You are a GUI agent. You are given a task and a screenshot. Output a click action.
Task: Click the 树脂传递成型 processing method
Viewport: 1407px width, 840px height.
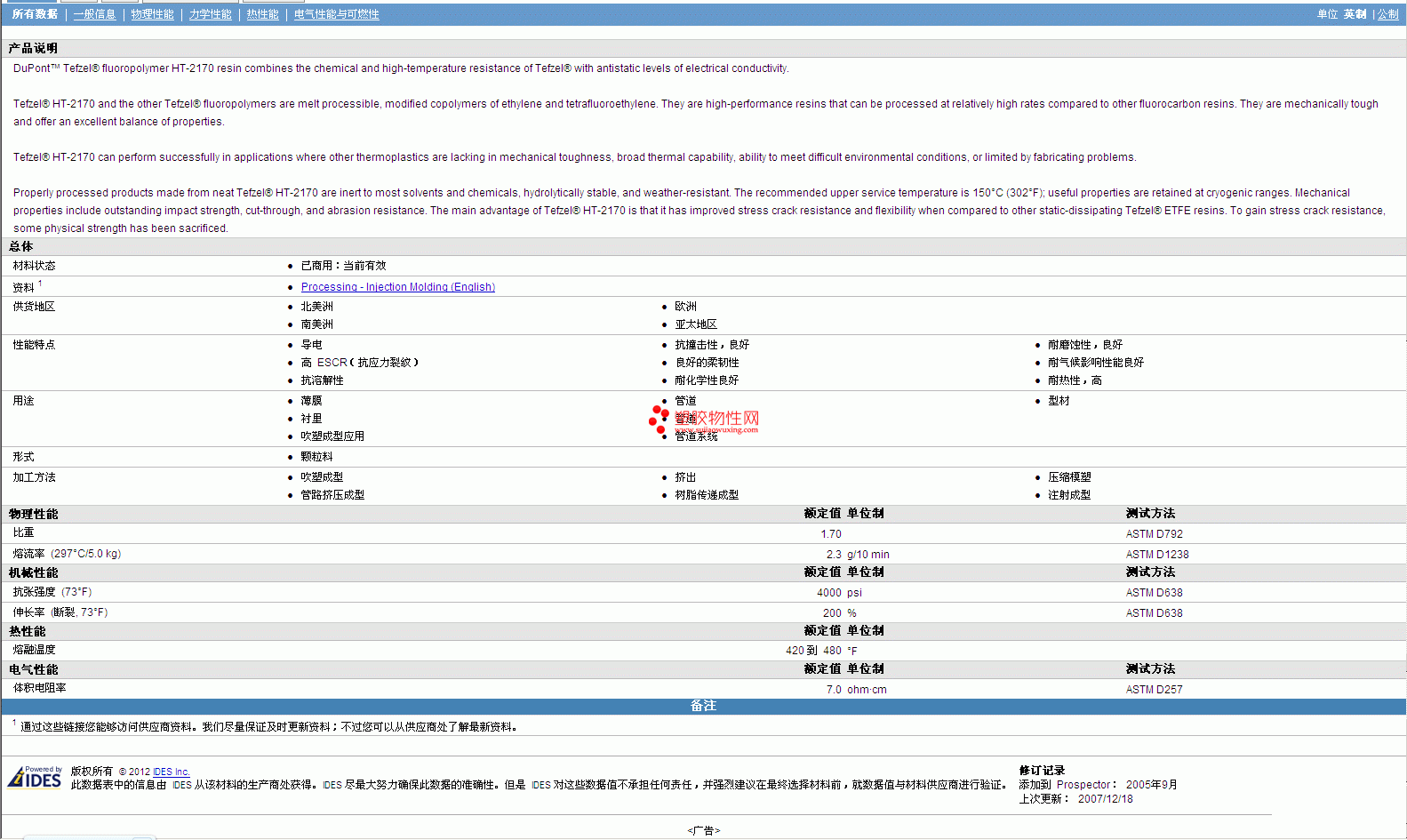(707, 495)
